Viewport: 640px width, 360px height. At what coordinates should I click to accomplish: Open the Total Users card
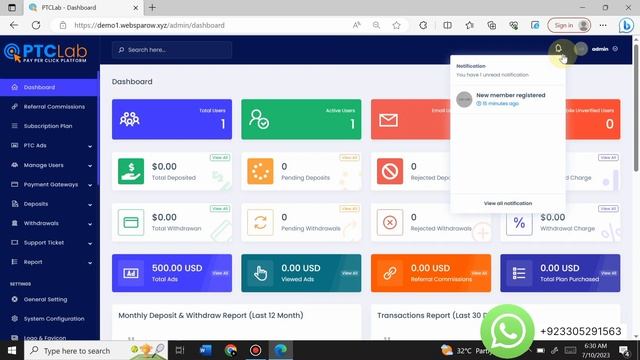172,119
